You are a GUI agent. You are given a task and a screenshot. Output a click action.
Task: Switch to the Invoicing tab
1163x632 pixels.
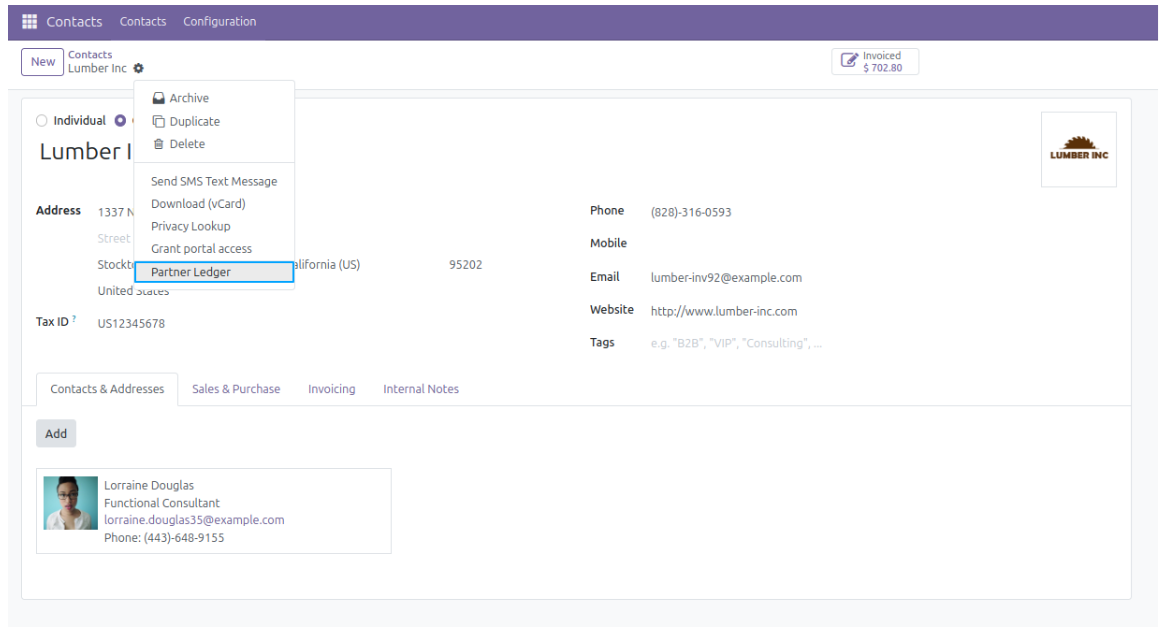331,389
